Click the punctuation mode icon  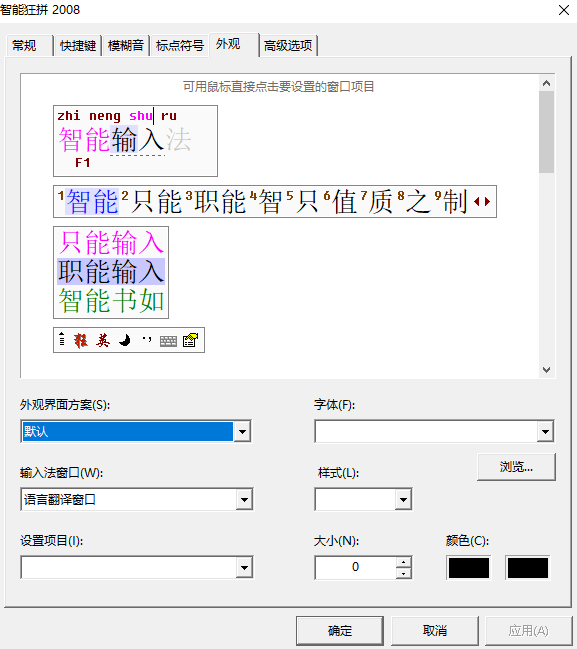click(147, 339)
